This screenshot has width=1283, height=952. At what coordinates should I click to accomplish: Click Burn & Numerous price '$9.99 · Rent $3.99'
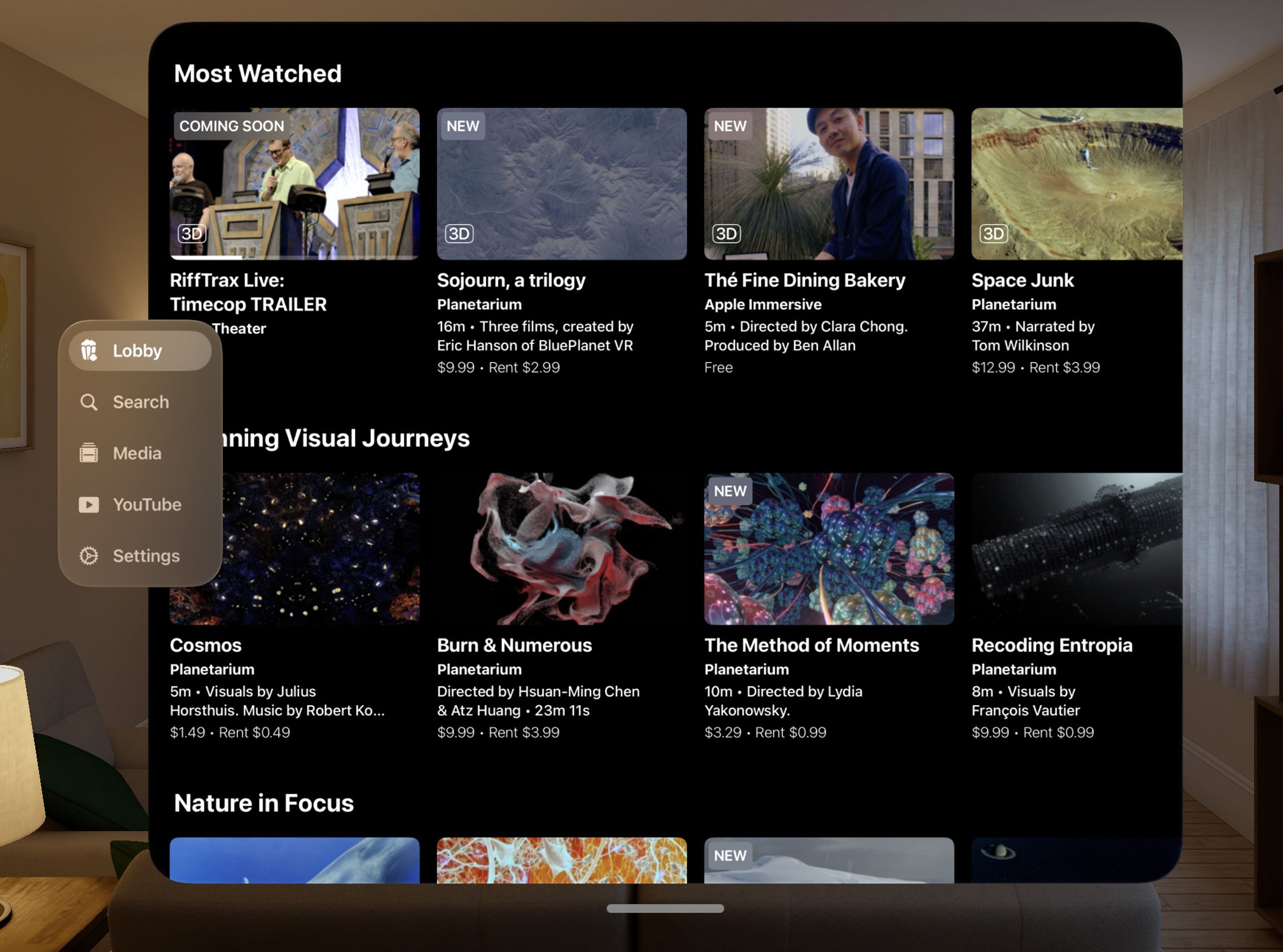pyautogui.click(x=499, y=732)
